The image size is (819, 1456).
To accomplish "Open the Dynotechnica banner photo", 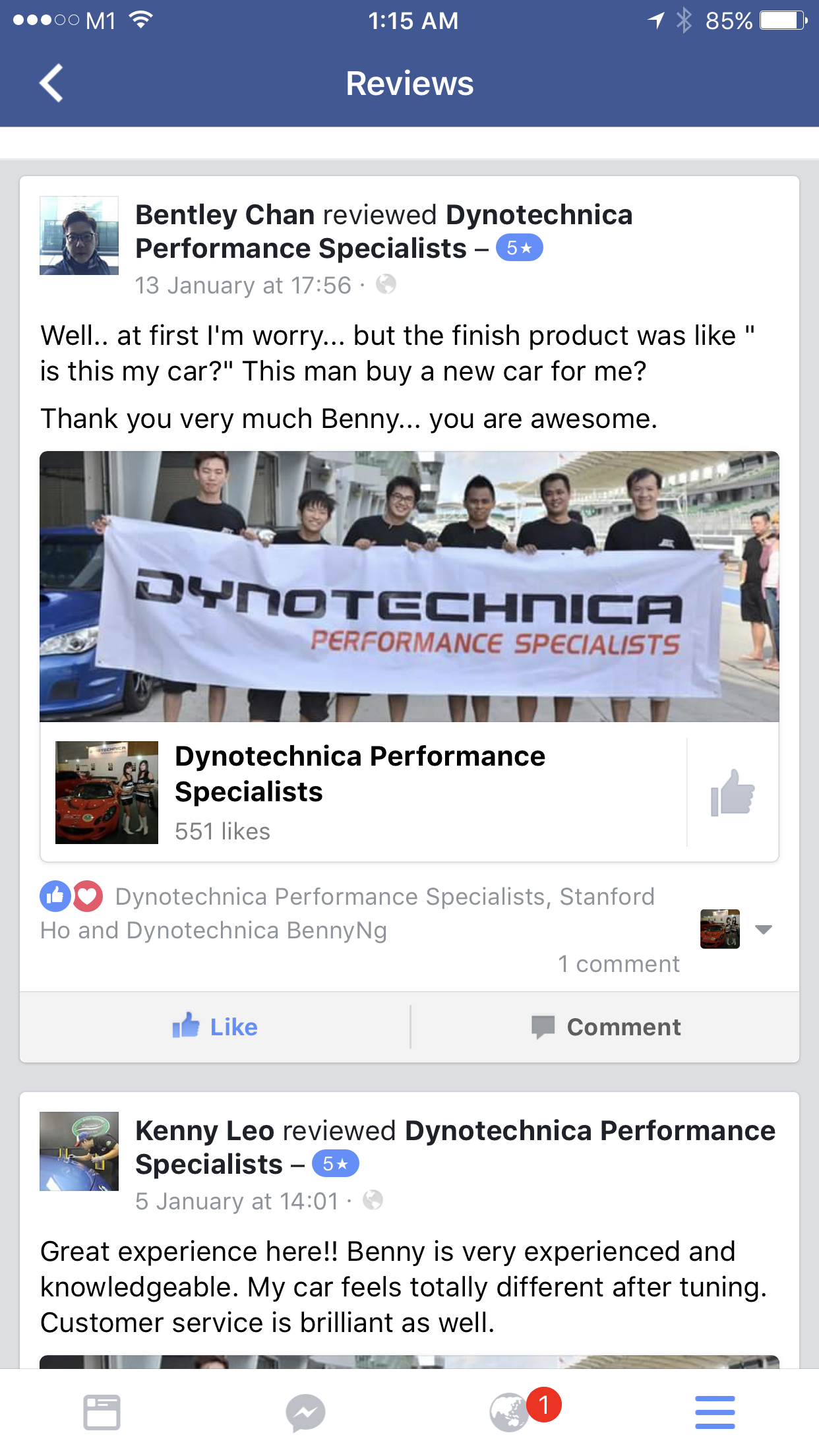I will (x=409, y=586).
